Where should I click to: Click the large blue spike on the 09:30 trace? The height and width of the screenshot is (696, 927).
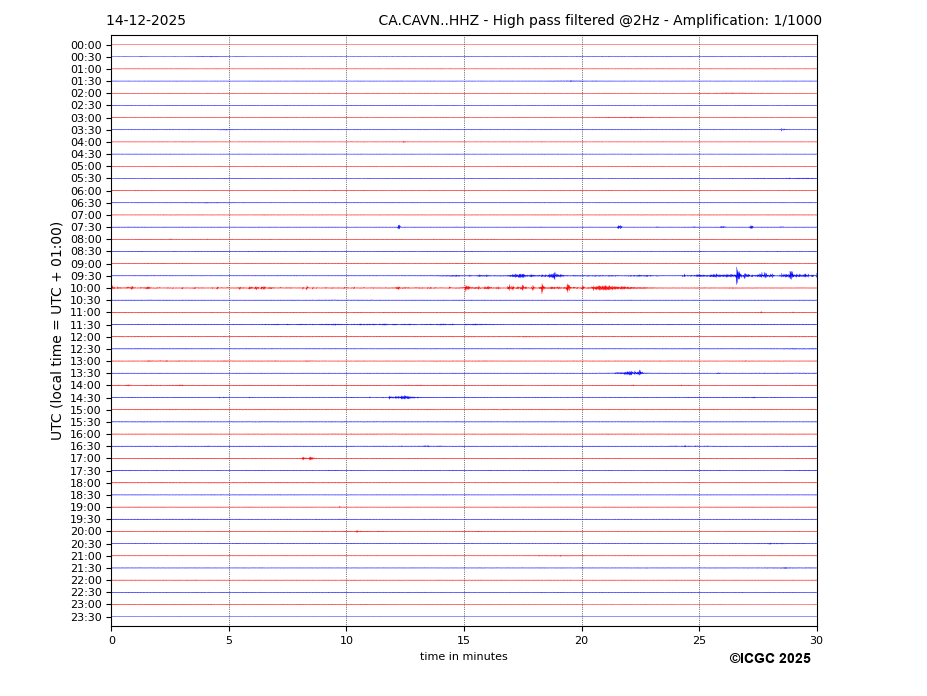tap(738, 276)
